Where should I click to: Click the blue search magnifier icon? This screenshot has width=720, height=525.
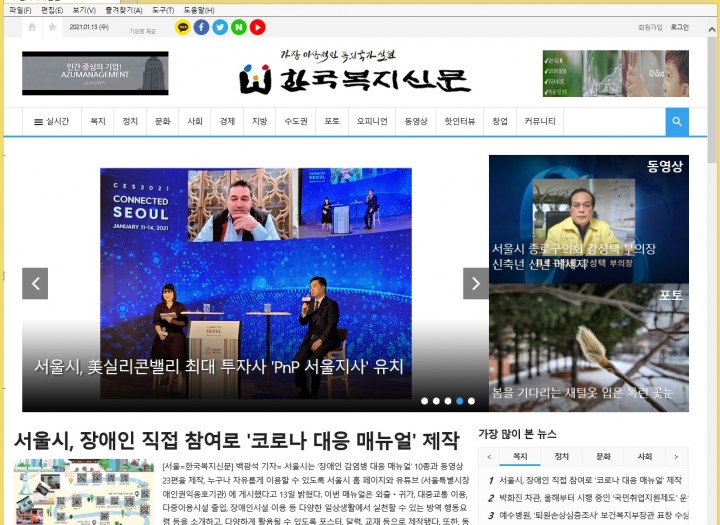677,122
